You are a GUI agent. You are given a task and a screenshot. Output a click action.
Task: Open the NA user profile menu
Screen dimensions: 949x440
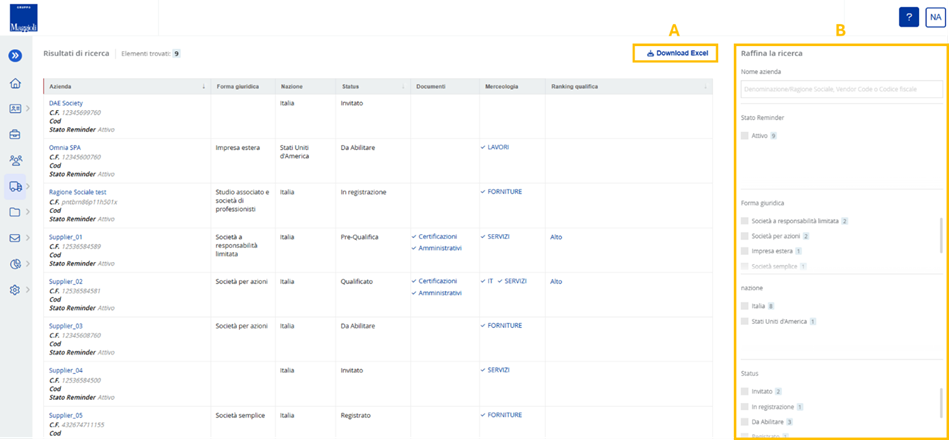point(934,18)
